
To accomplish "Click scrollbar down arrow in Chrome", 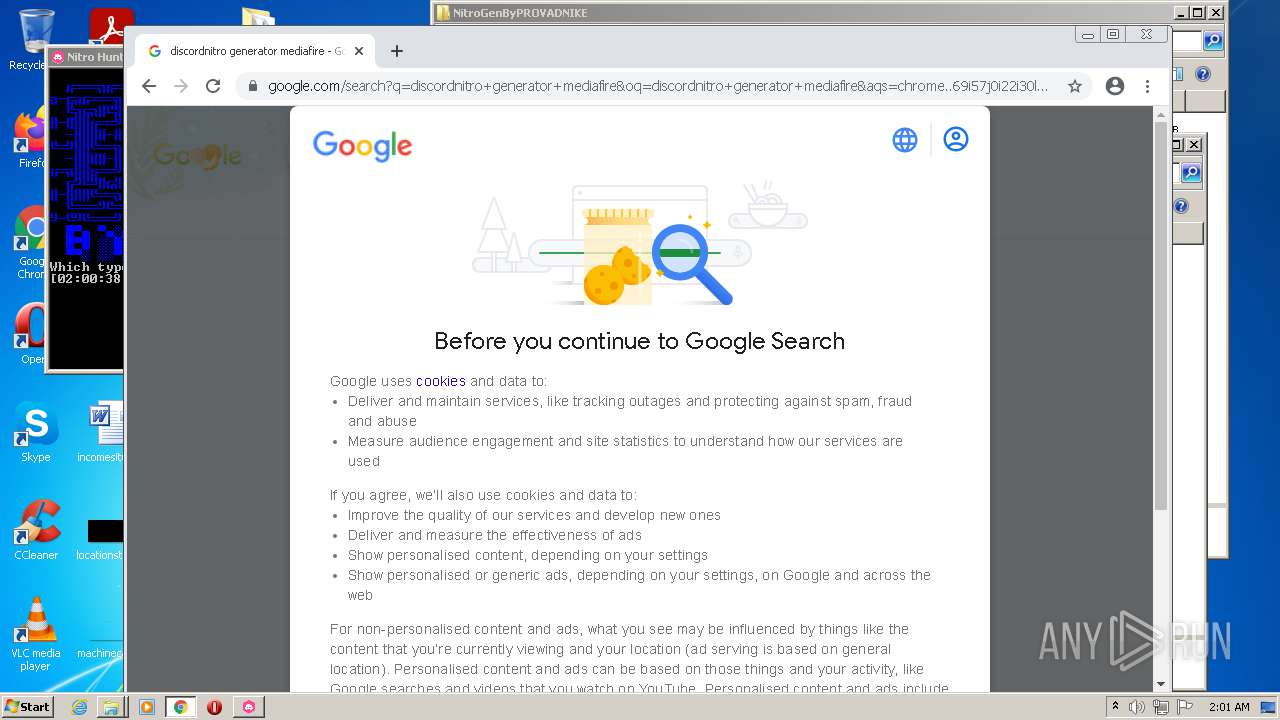I will (1161, 684).
